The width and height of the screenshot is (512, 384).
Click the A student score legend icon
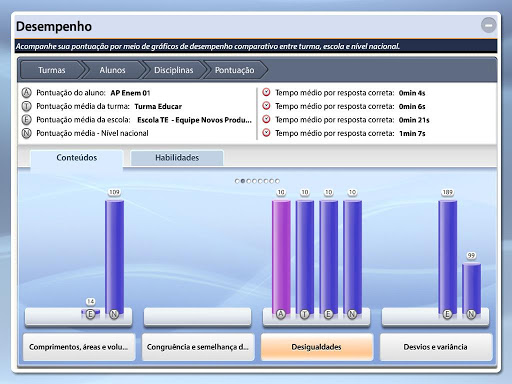point(27,93)
